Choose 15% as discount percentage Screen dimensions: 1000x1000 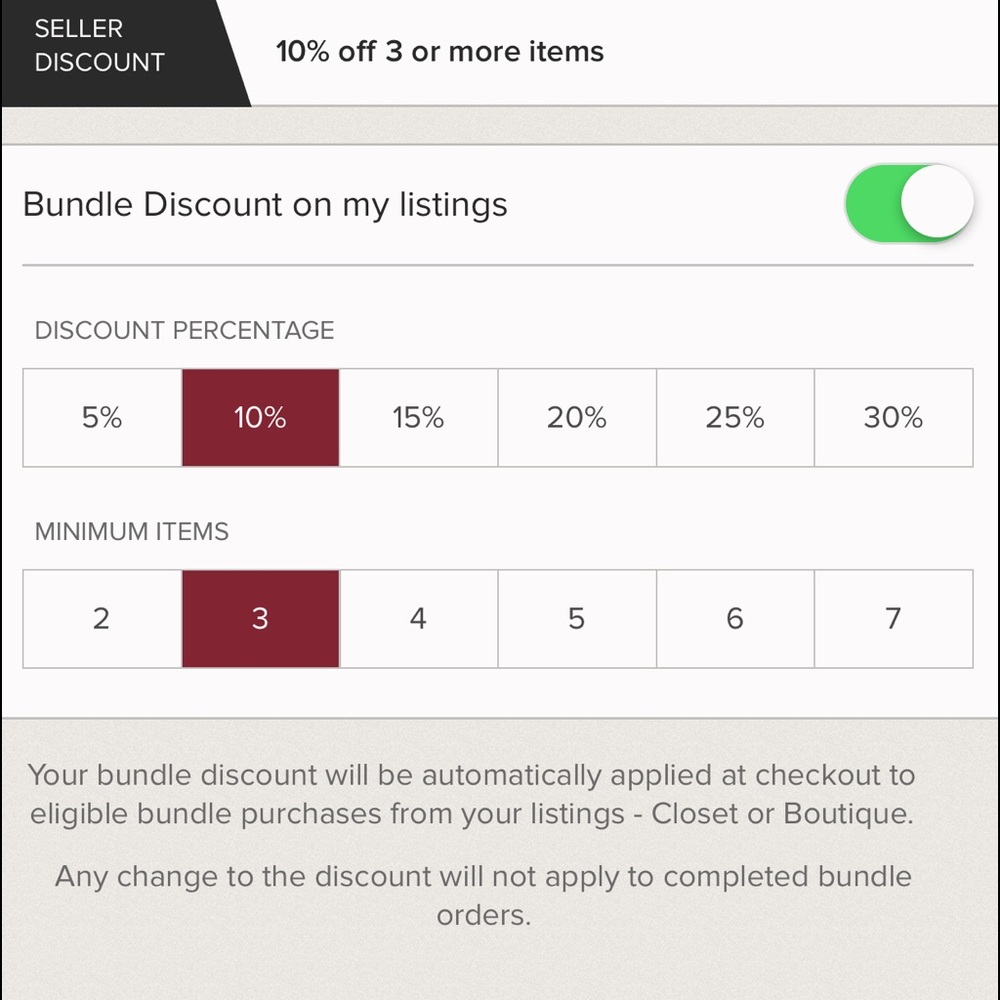(x=418, y=417)
